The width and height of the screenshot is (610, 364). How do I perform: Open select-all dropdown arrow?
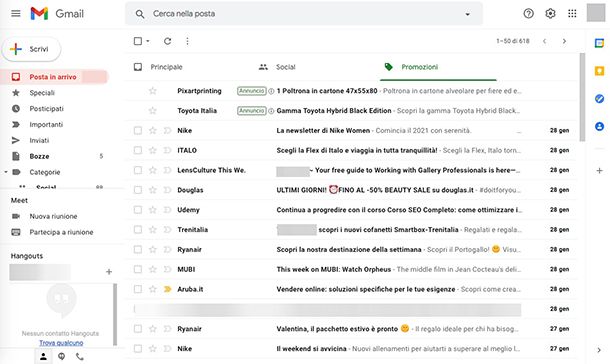[x=148, y=41]
